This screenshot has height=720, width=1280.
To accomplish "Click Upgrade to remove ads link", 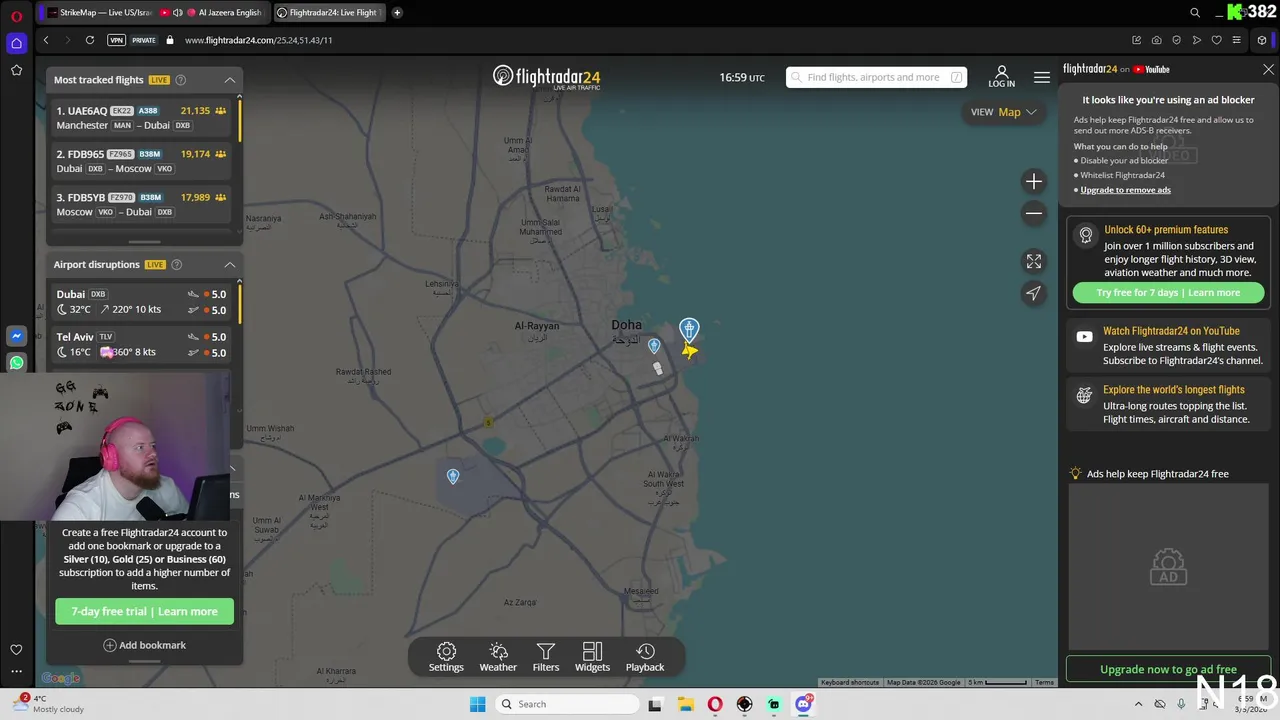I will pyautogui.click(x=1125, y=190).
